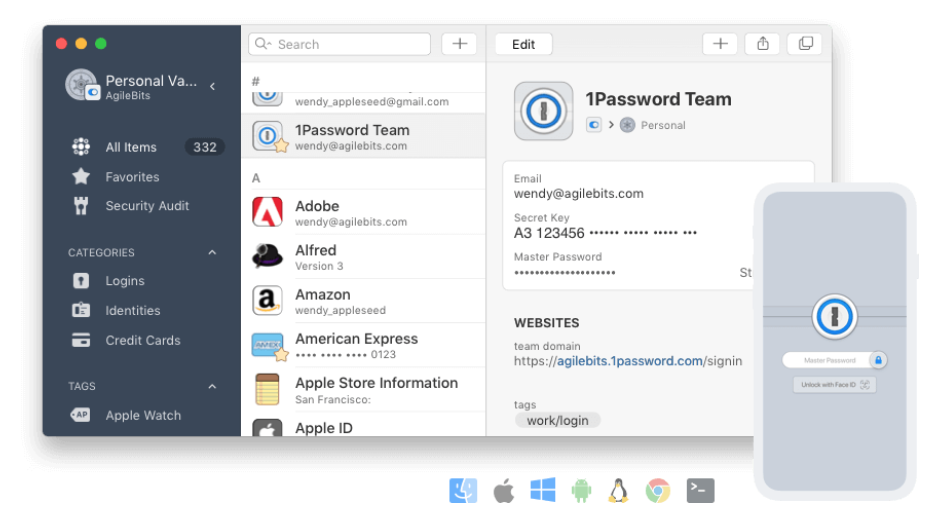Click the Favorites star icon
938x523 pixels.
[x=81, y=177]
